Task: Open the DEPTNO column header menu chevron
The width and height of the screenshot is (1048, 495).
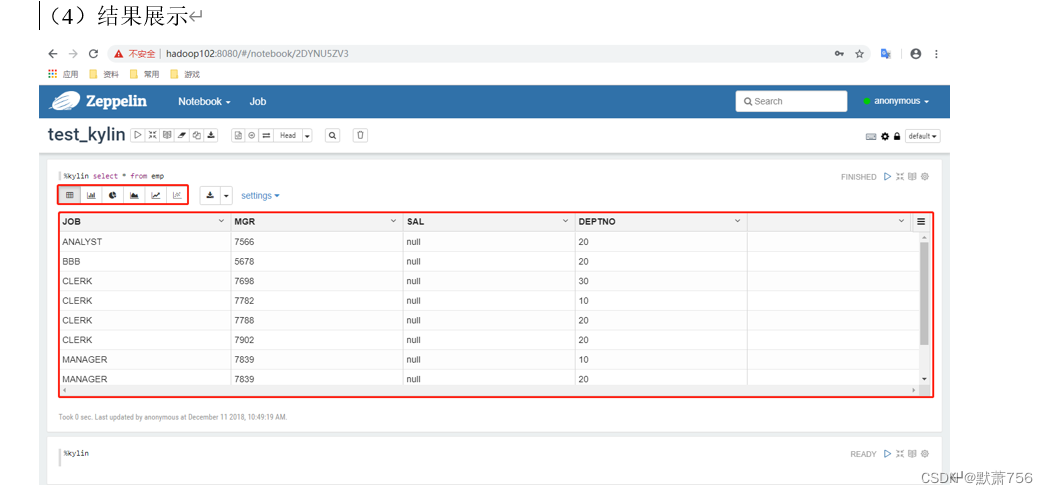Action: pyautogui.click(x=737, y=221)
